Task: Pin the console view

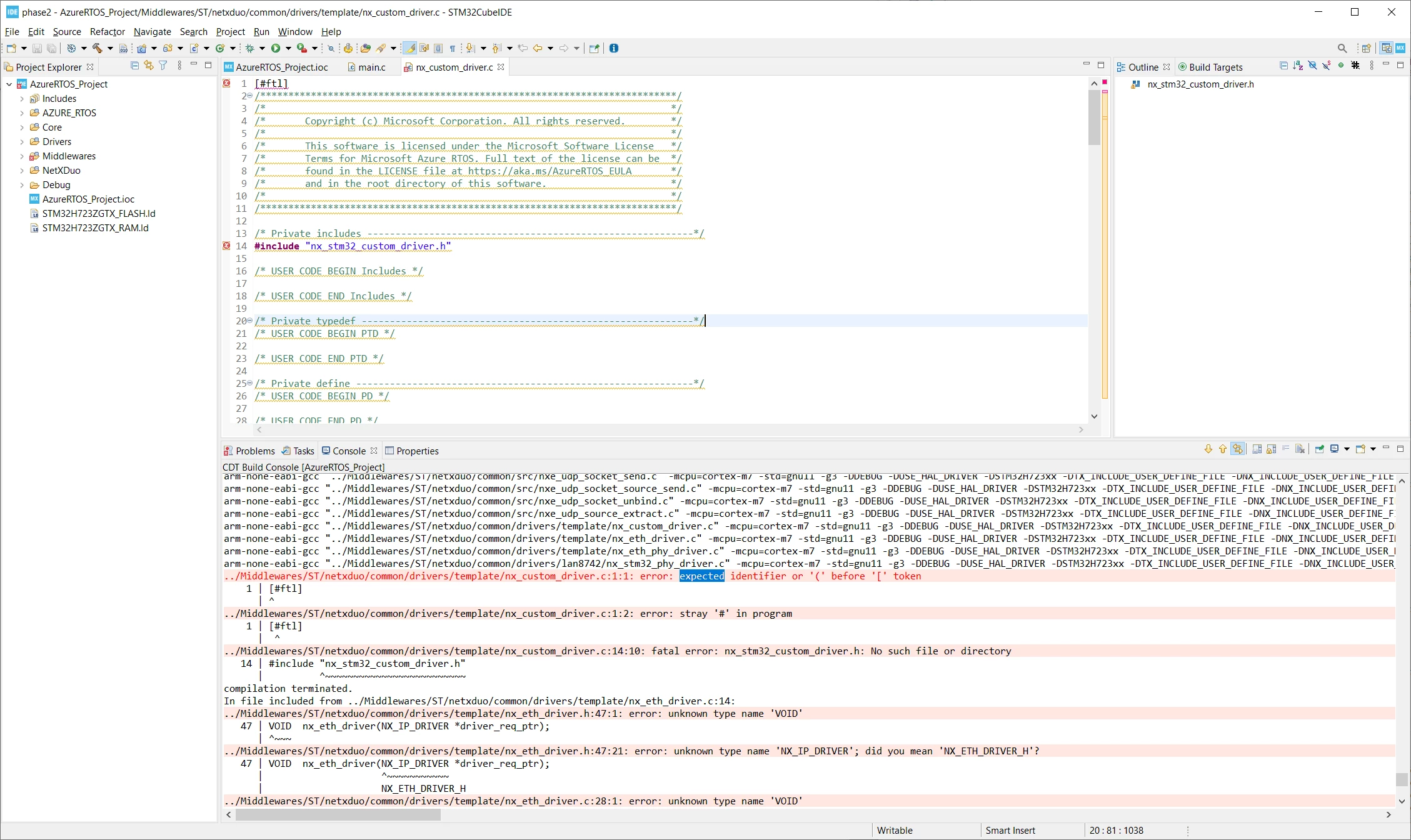Action: click(x=1320, y=449)
